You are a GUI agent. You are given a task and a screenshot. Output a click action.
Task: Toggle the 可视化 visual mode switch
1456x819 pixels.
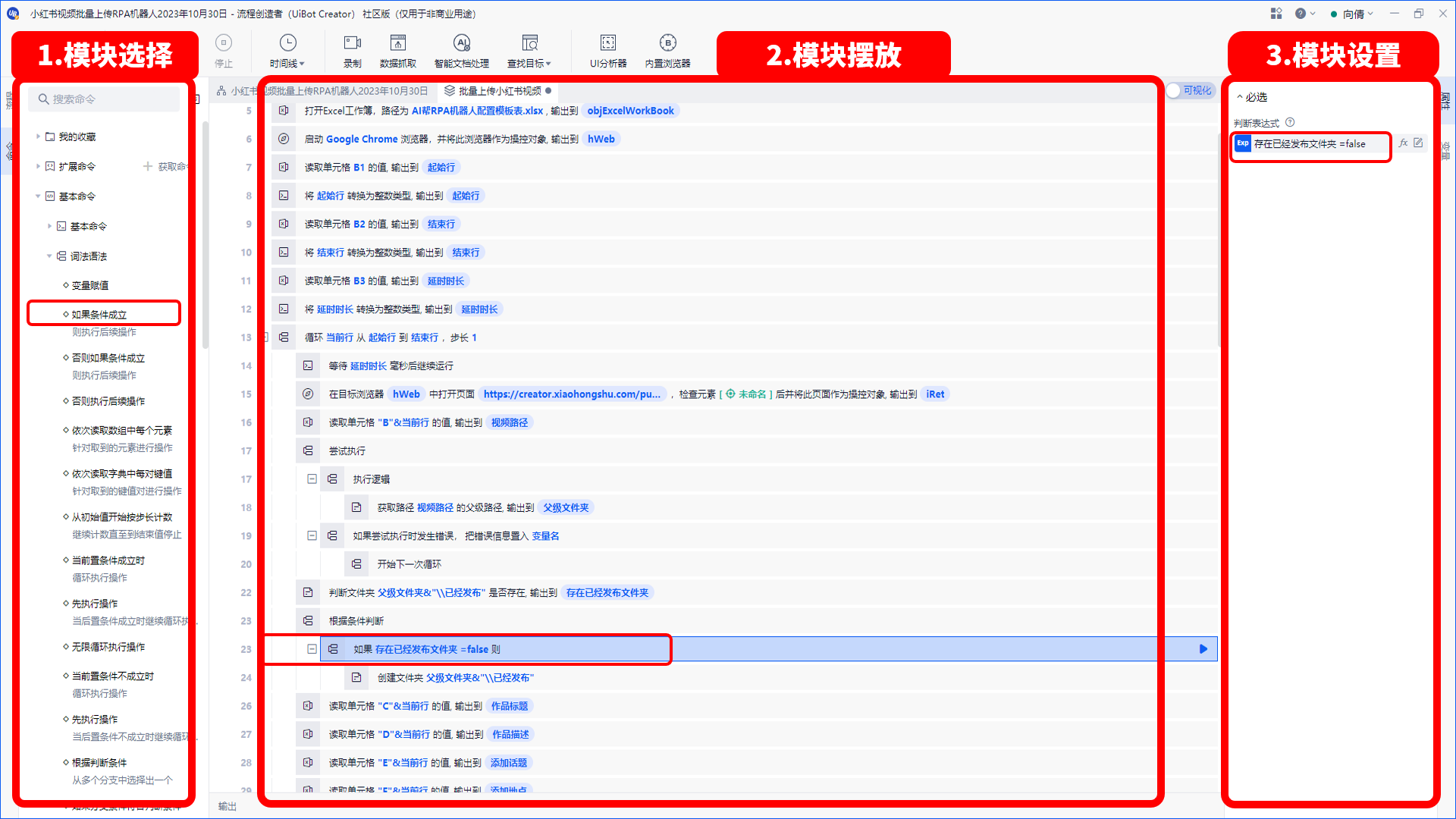click(x=1191, y=90)
